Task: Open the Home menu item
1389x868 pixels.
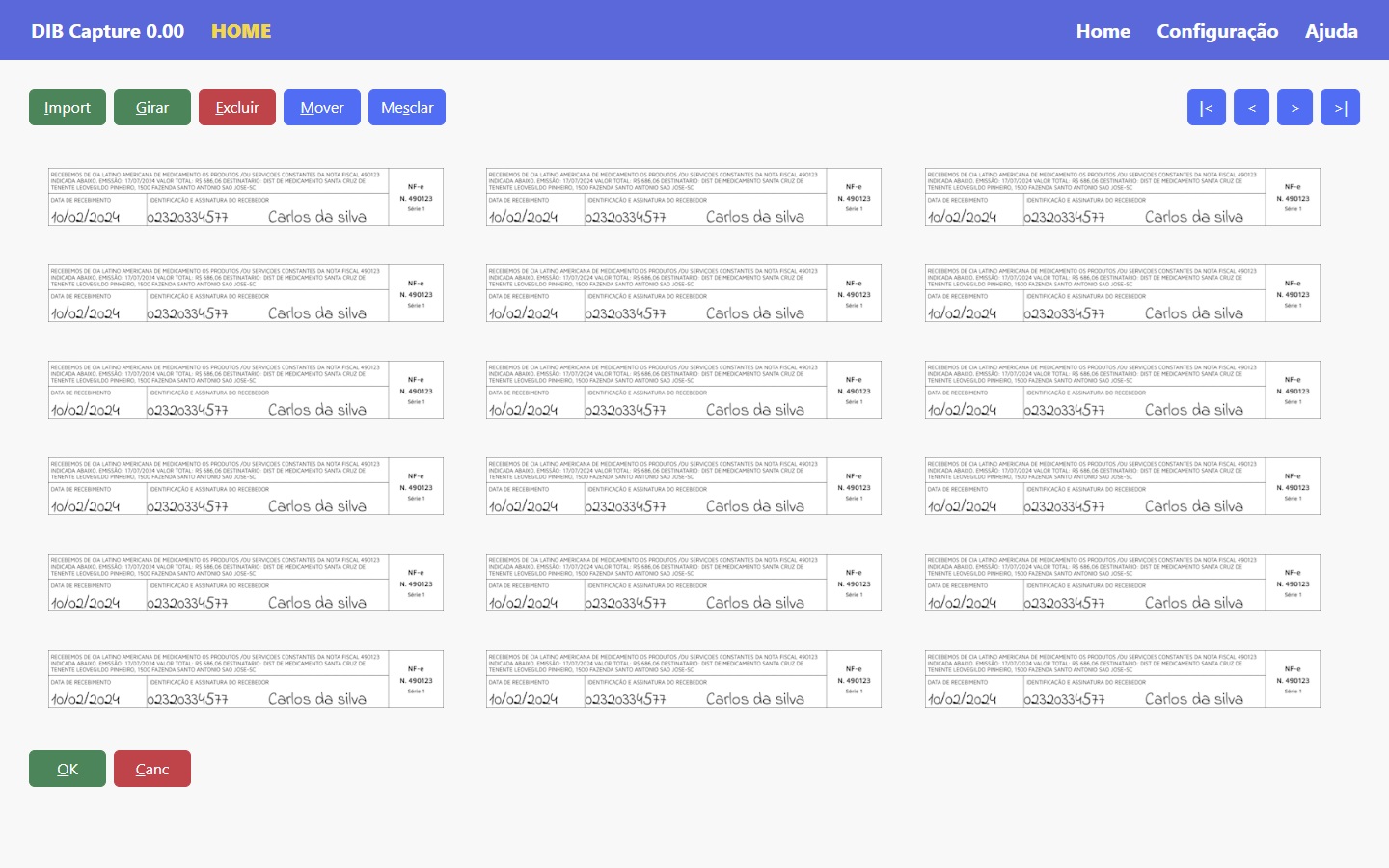Action: 1103,31
